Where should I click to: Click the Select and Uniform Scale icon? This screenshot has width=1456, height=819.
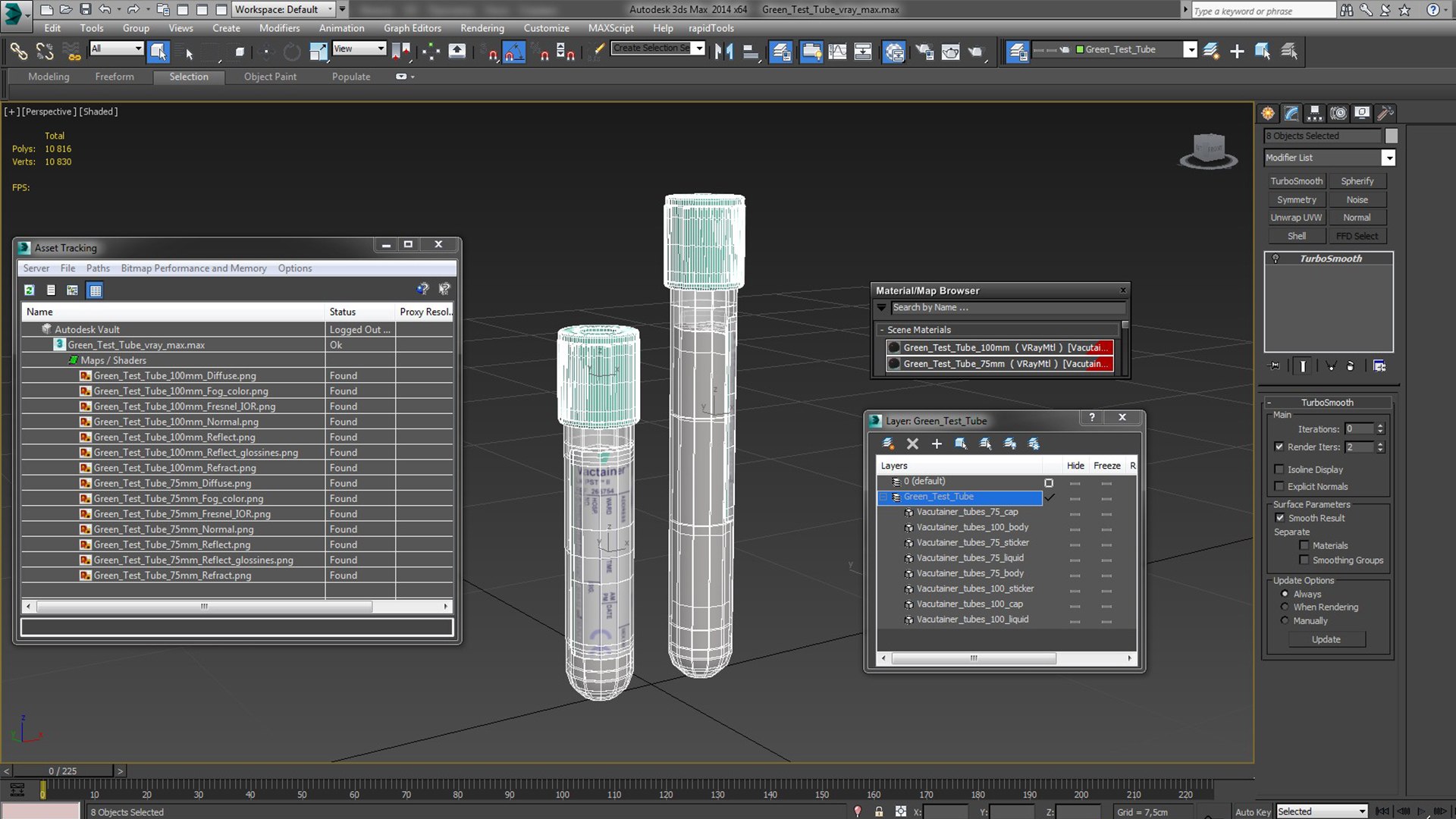pos(318,52)
